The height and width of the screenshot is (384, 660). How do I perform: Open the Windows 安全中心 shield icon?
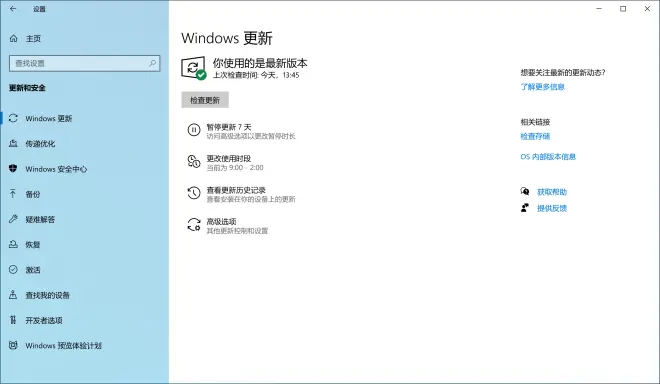[x=13, y=169]
